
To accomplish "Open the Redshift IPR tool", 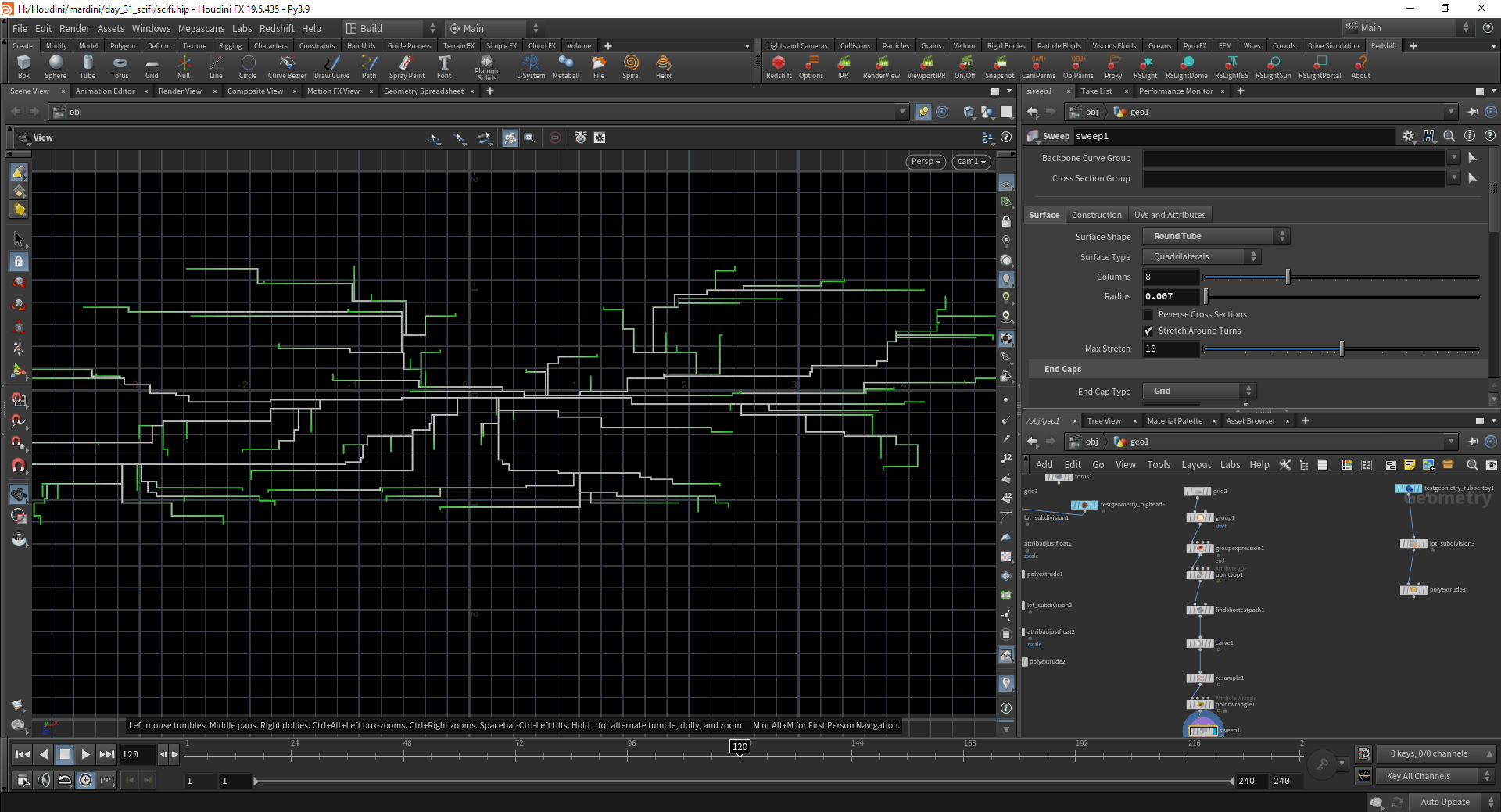I will point(844,66).
